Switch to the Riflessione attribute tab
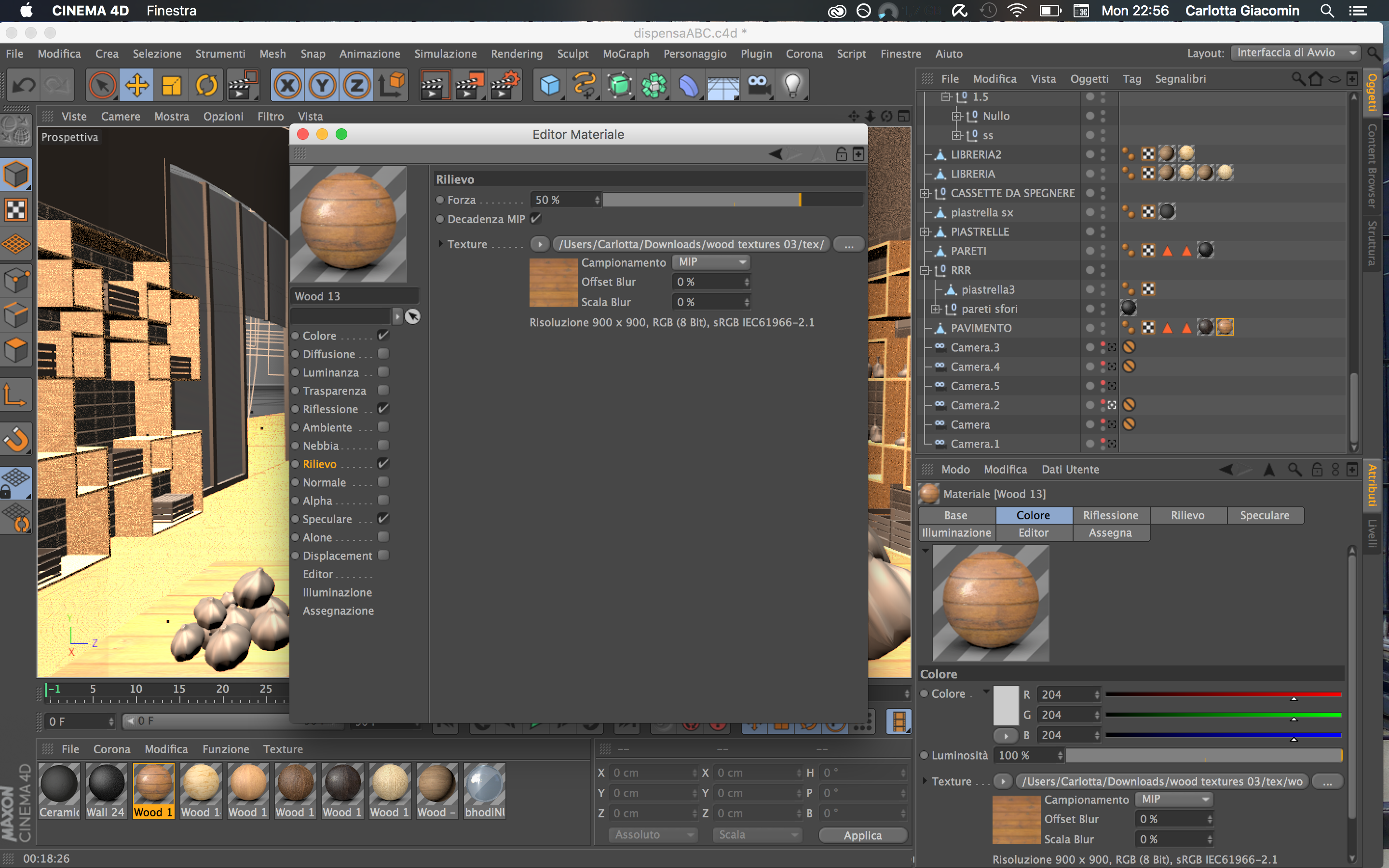Screen dimensions: 1389x868 pyautogui.click(x=1110, y=515)
